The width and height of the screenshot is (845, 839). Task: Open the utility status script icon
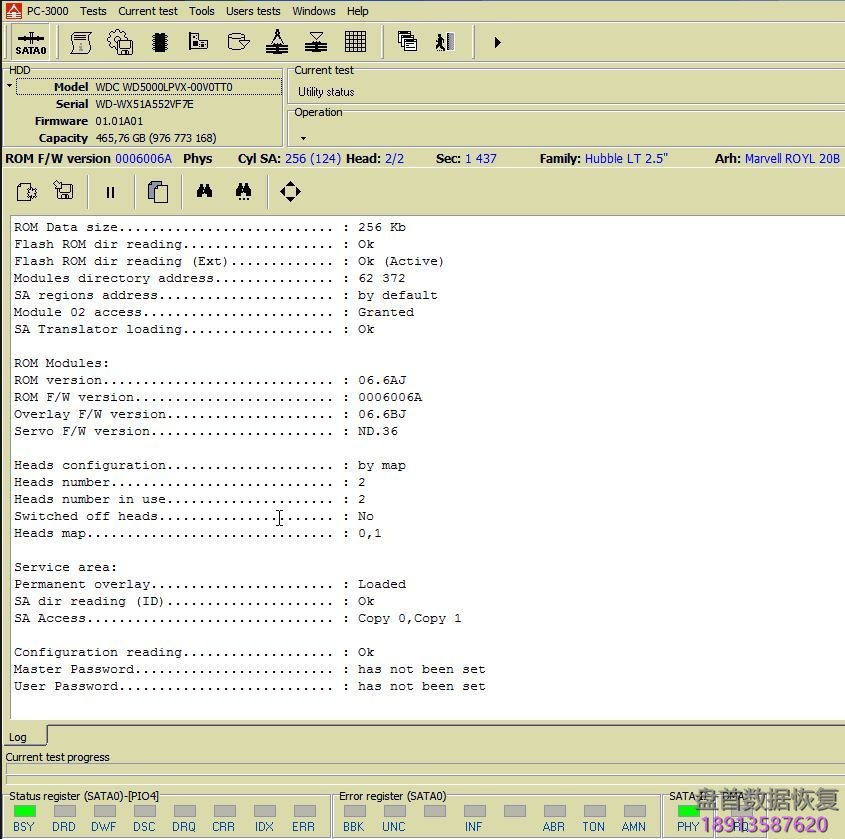coord(78,42)
